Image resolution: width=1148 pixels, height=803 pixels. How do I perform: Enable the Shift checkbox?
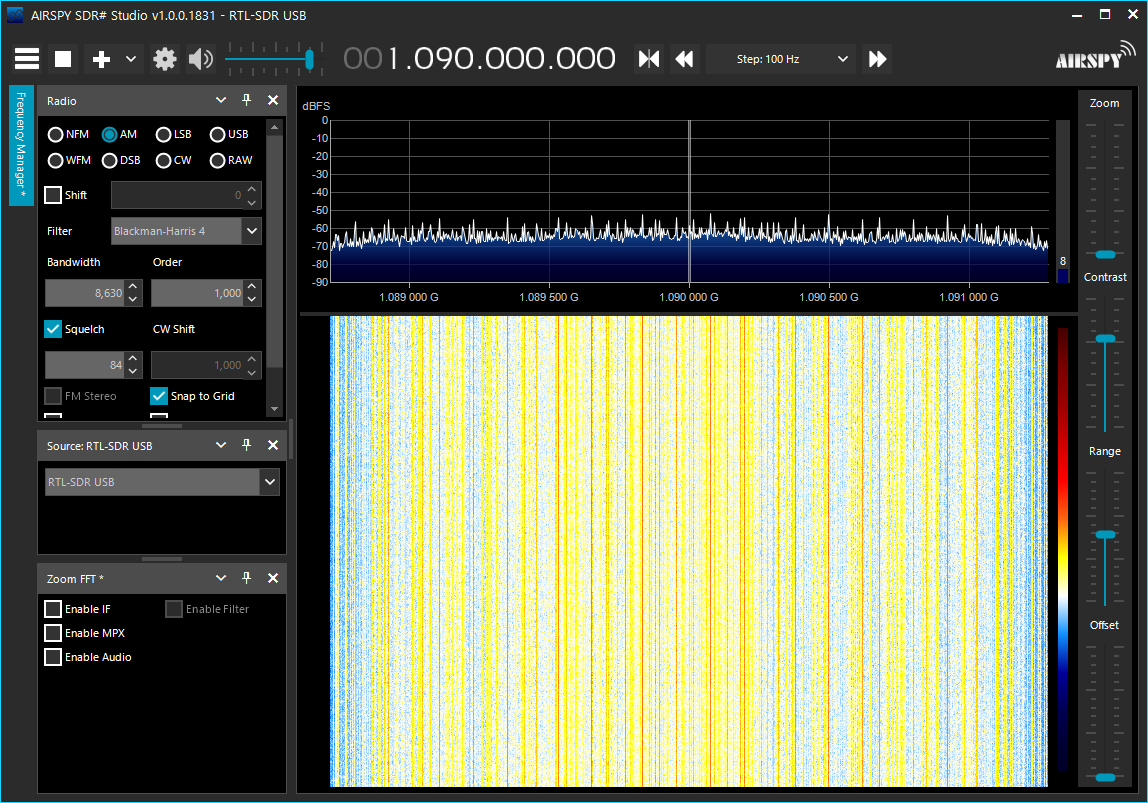[x=53, y=195]
